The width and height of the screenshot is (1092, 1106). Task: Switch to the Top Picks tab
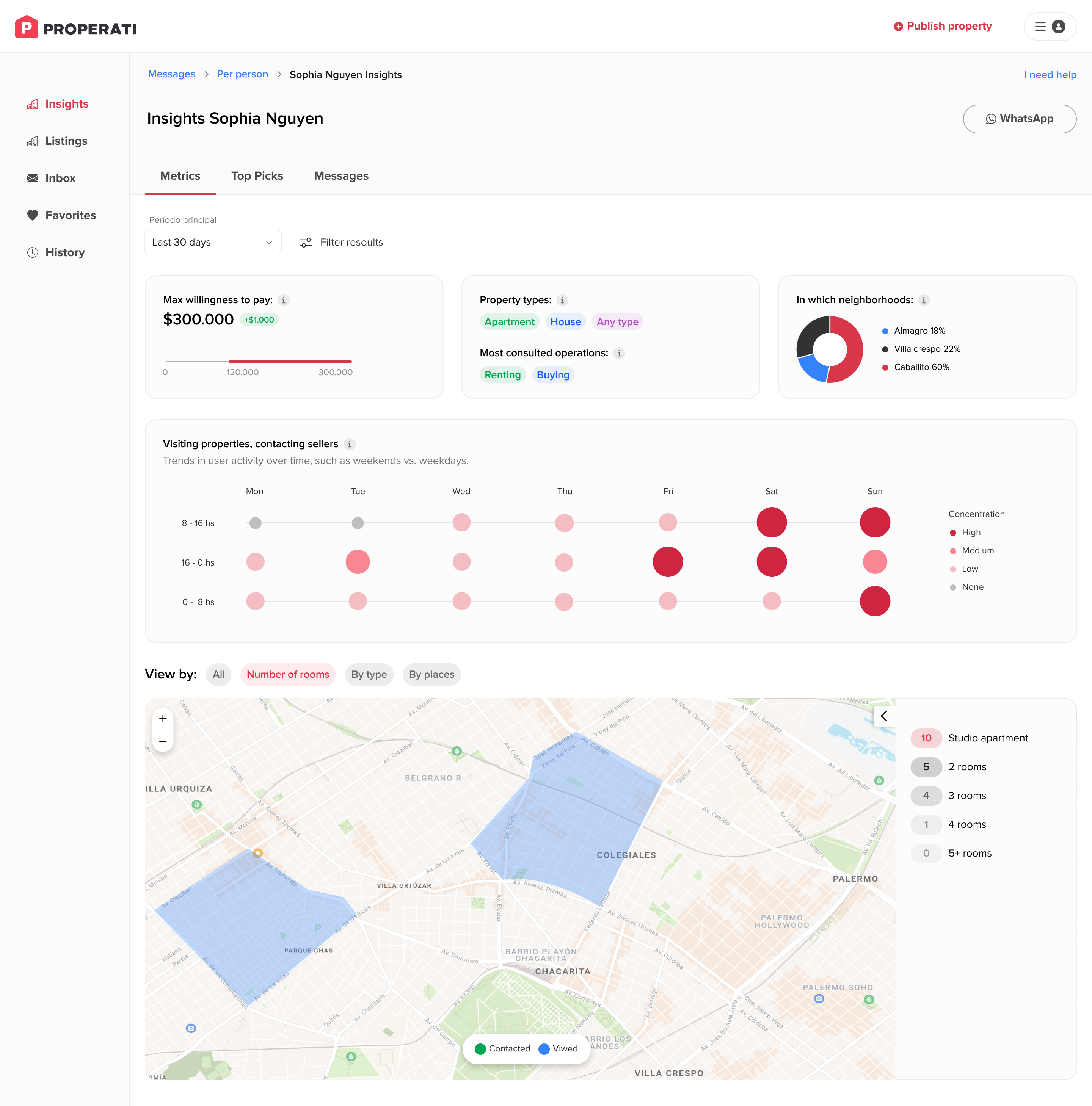[257, 176]
